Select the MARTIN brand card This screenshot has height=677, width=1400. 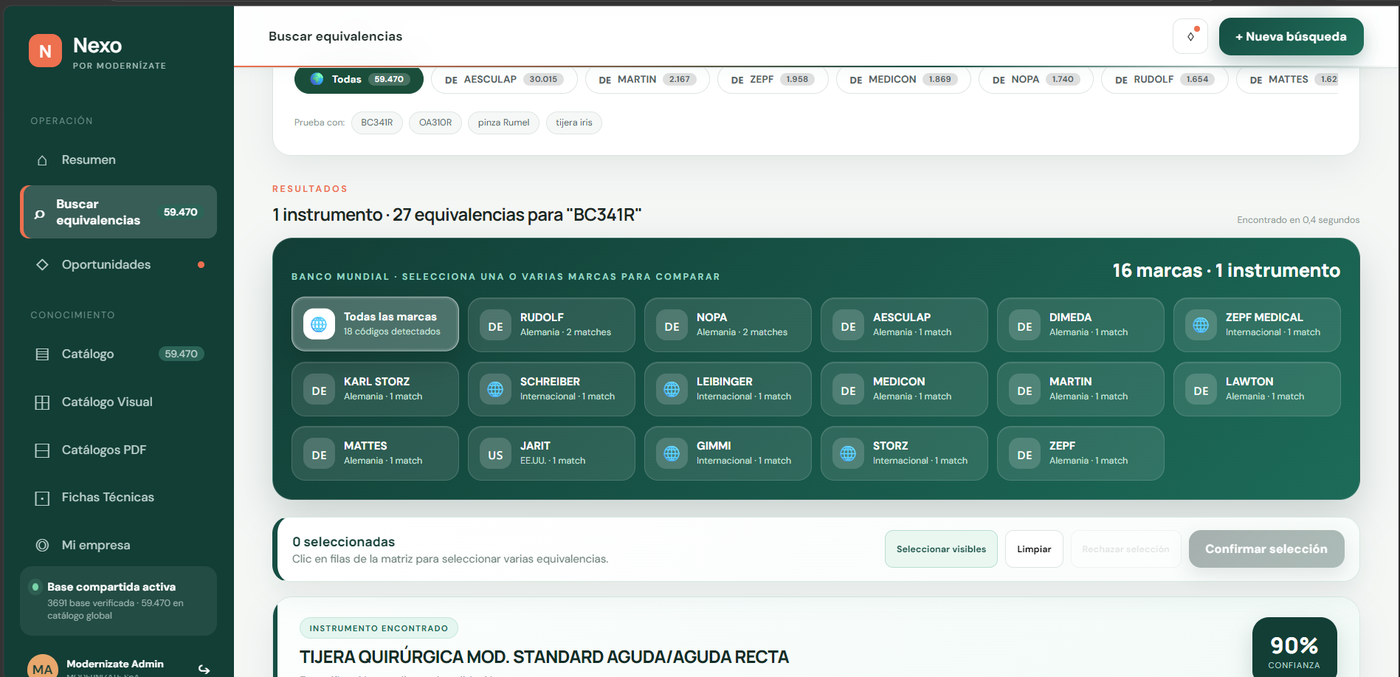coord(1081,388)
